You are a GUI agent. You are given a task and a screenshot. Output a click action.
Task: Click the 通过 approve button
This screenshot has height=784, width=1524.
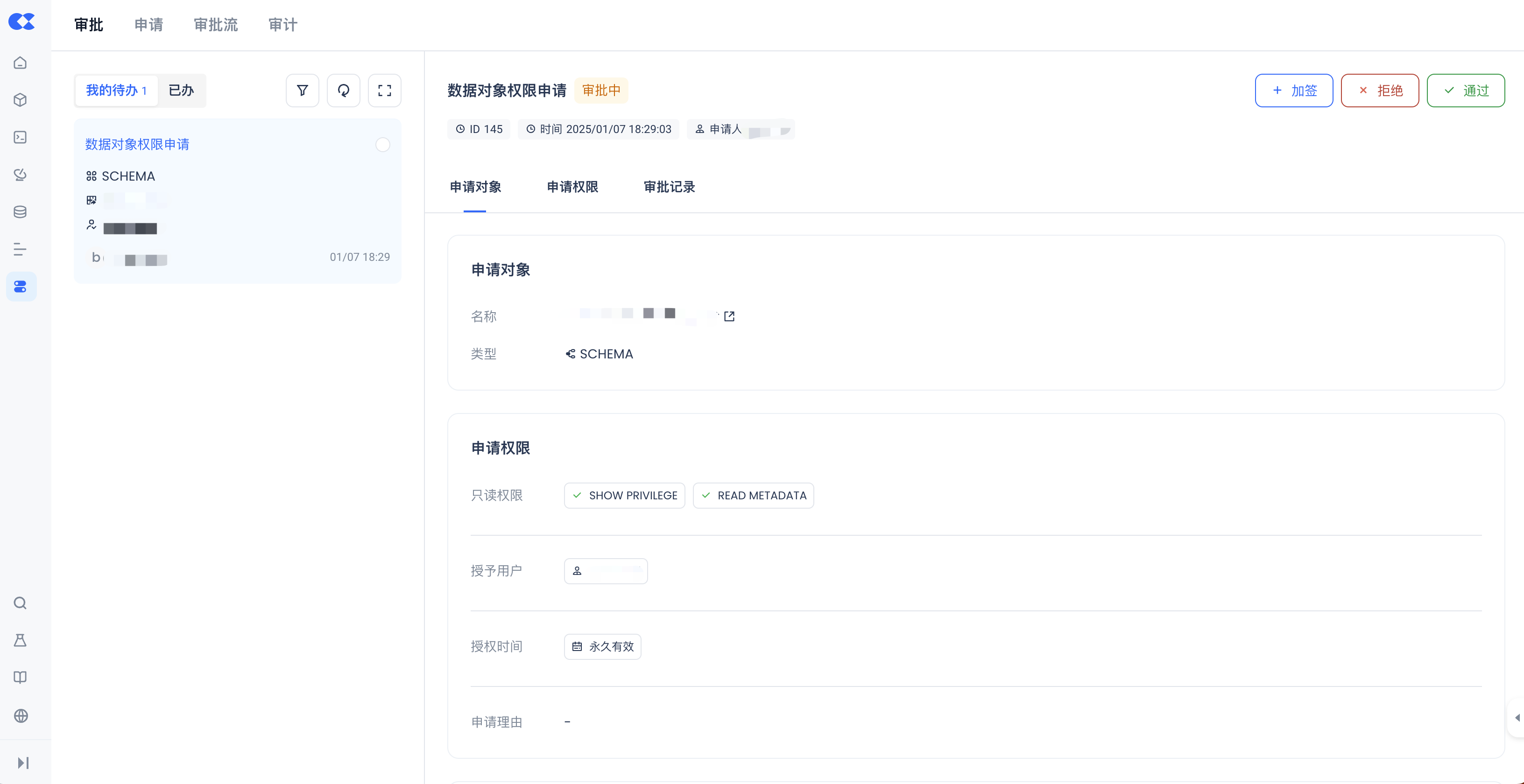(x=1466, y=91)
